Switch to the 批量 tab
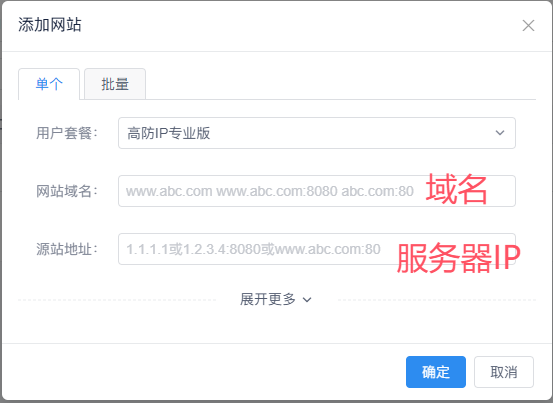The image size is (553, 403). pyautogui.click(x=115, y=84)
